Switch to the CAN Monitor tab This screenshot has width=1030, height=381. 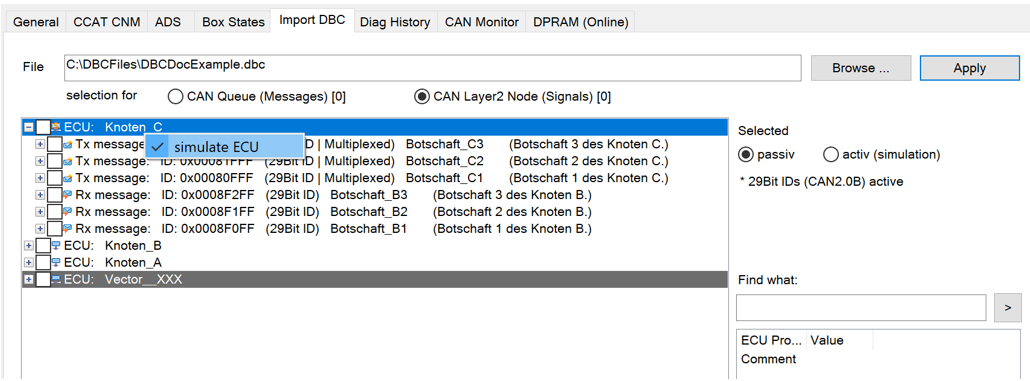(481, 22)
